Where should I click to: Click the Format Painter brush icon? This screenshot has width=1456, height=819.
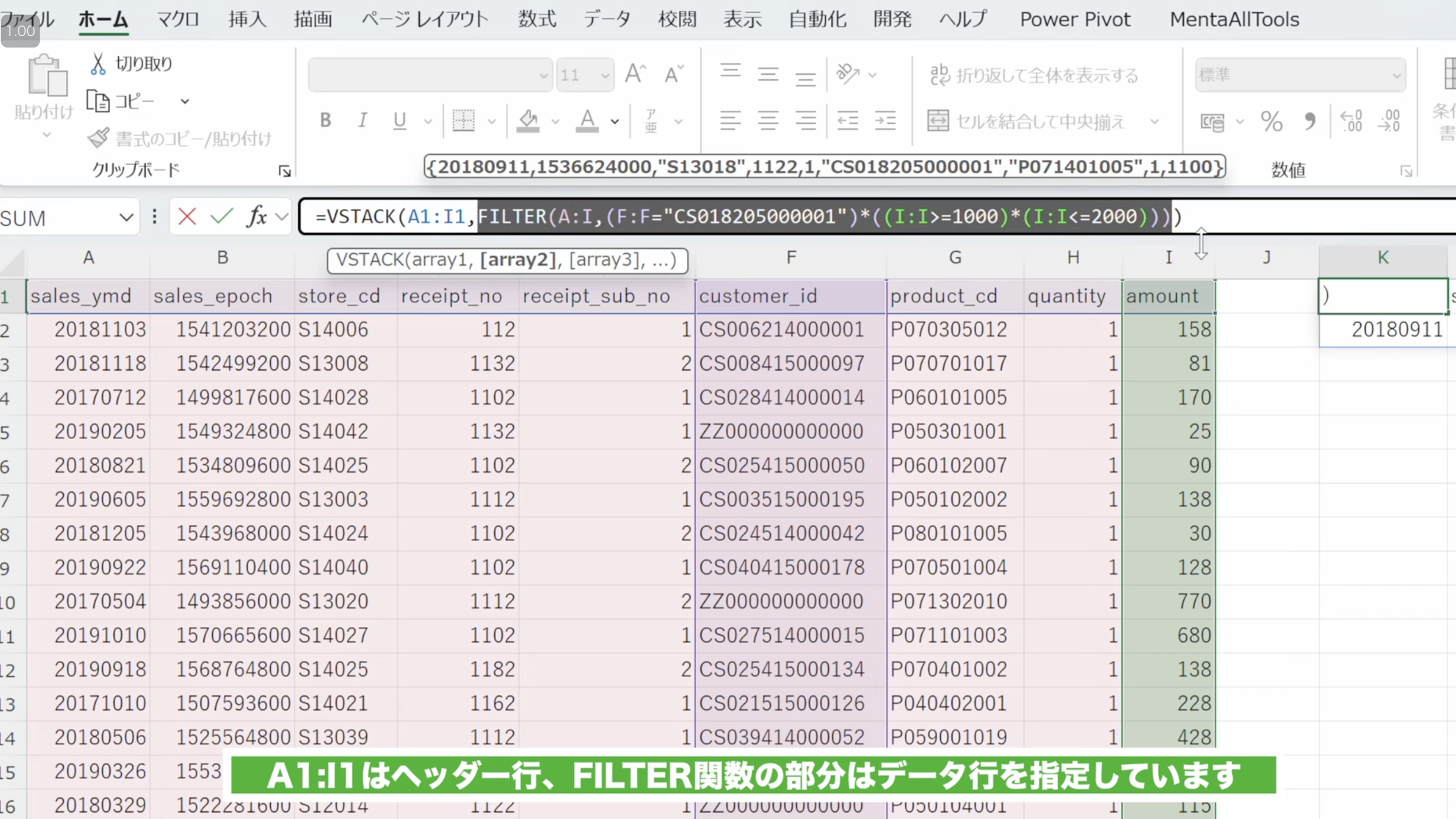(98, 138)
